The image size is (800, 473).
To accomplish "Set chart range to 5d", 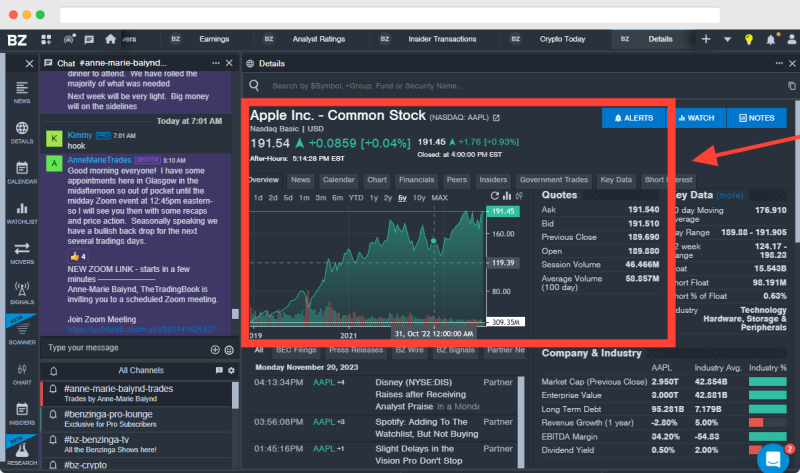I will point(288,197).
